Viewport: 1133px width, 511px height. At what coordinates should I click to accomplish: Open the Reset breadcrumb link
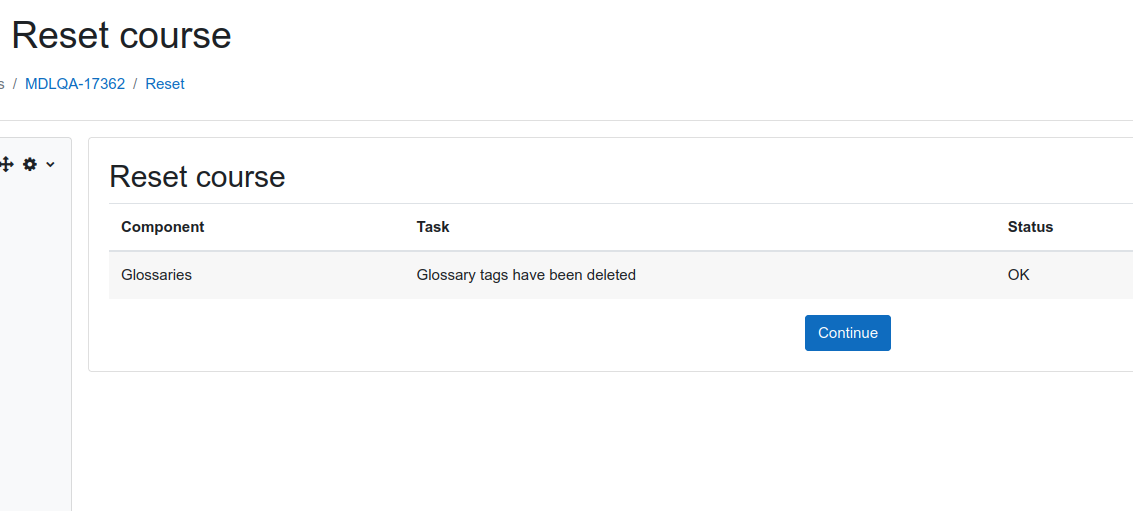(165, 84)
